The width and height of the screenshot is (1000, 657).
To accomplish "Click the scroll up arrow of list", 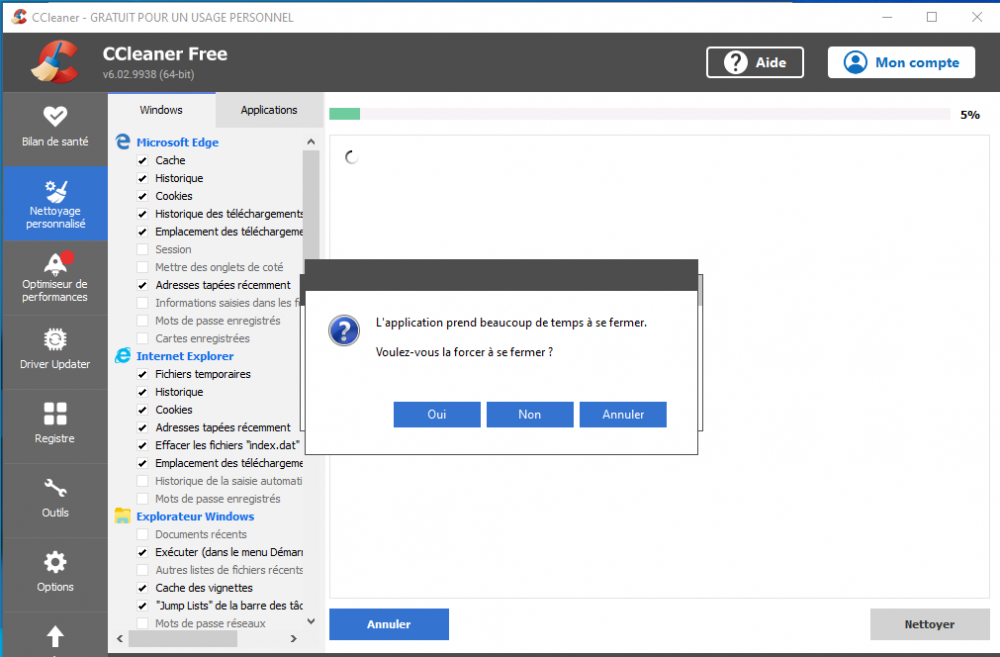I will click(311, 142).
